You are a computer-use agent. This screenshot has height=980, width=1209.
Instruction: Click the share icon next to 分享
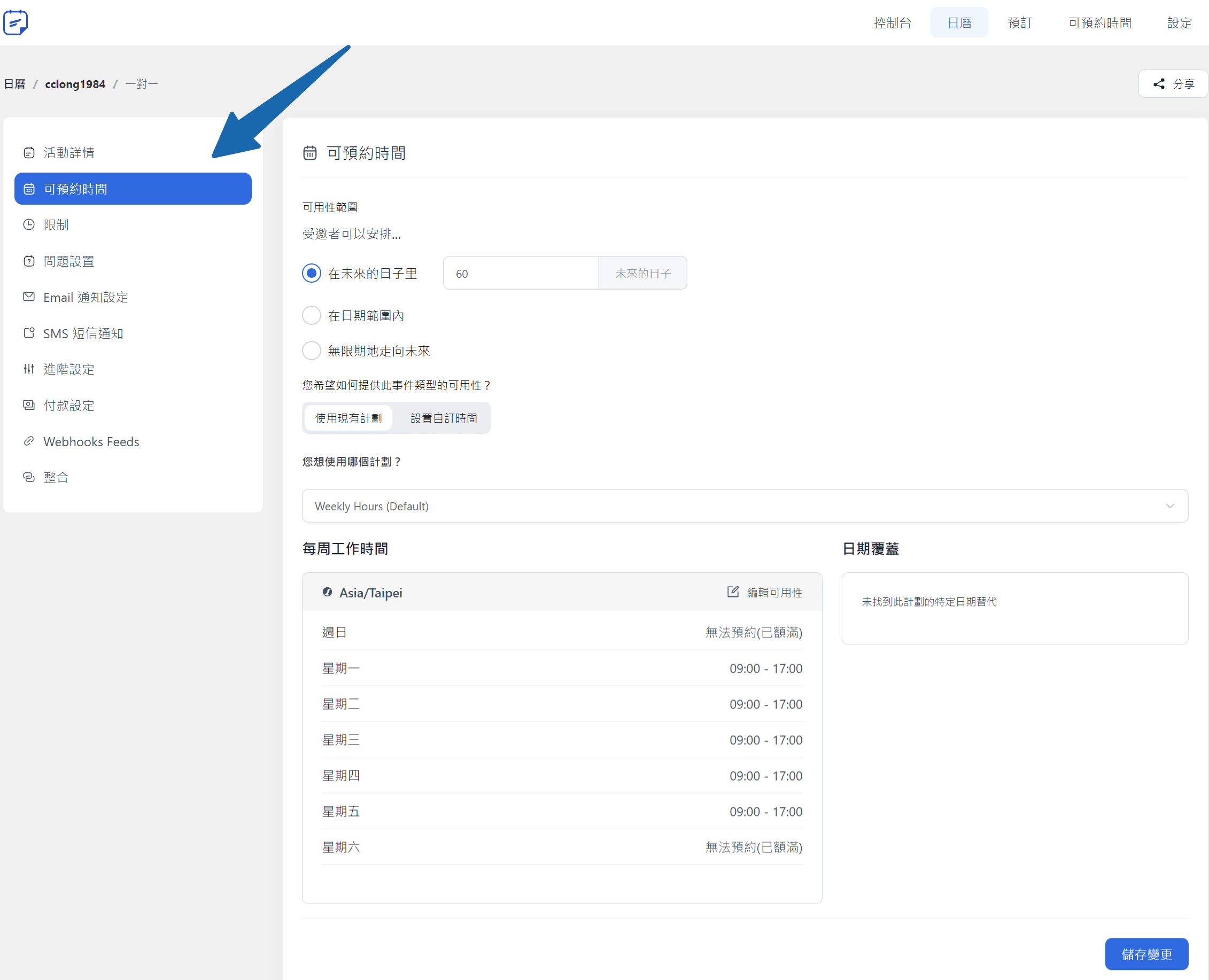click(x=1159, y=83)
